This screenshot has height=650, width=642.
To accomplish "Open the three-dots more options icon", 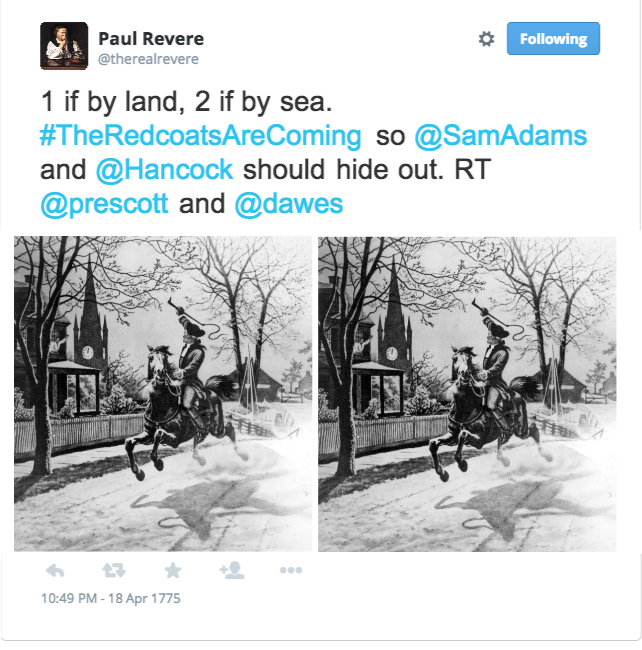I will (x=291, y=570).
